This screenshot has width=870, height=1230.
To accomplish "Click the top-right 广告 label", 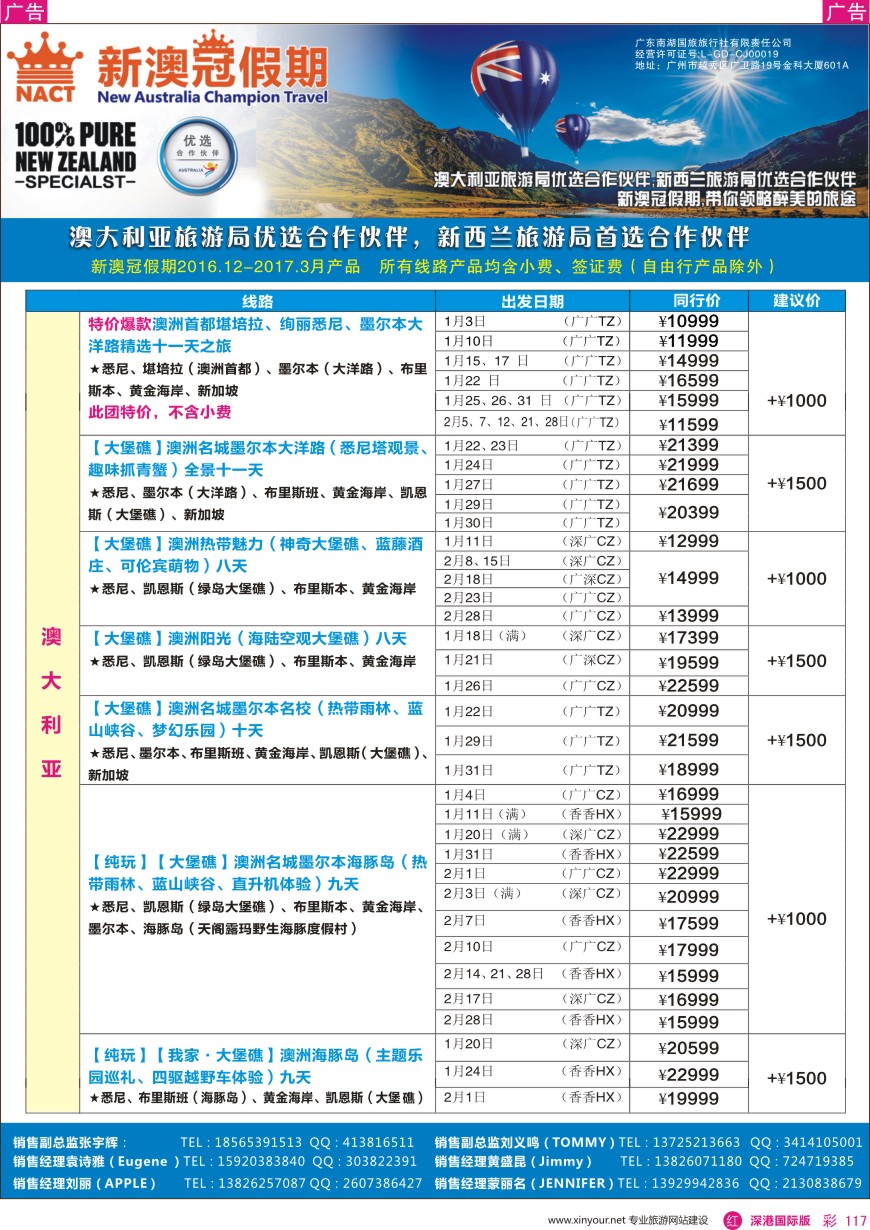I will (x=846, y=11).
